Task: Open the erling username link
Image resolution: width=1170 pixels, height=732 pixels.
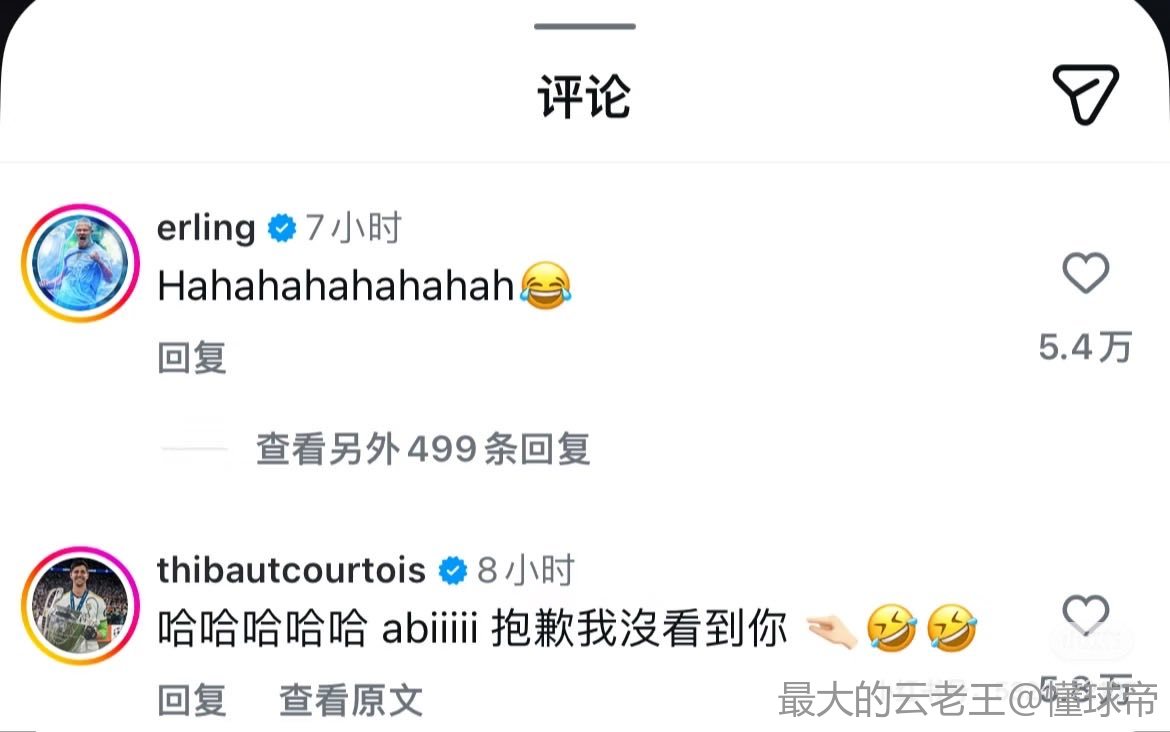Action: (206, 228)
